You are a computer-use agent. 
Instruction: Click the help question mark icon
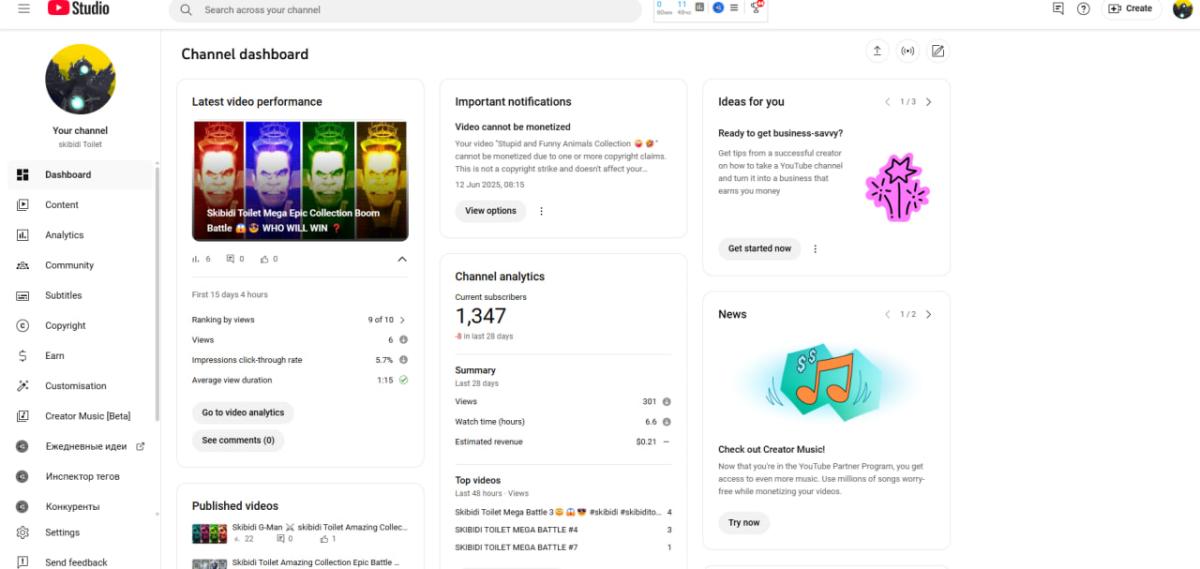[x=1083, y=9]
